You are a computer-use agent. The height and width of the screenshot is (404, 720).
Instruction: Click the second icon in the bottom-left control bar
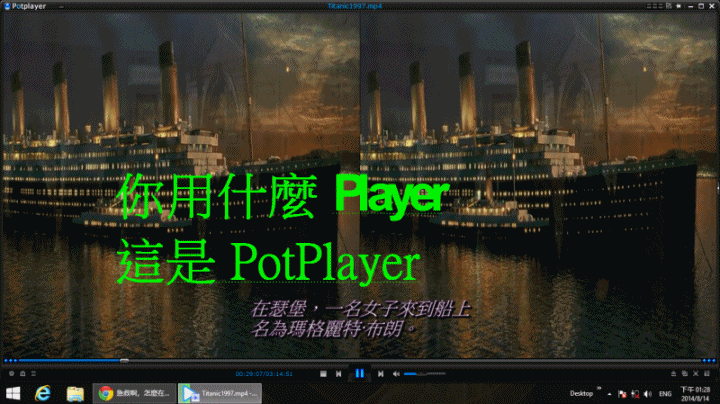tap(22, 374)
